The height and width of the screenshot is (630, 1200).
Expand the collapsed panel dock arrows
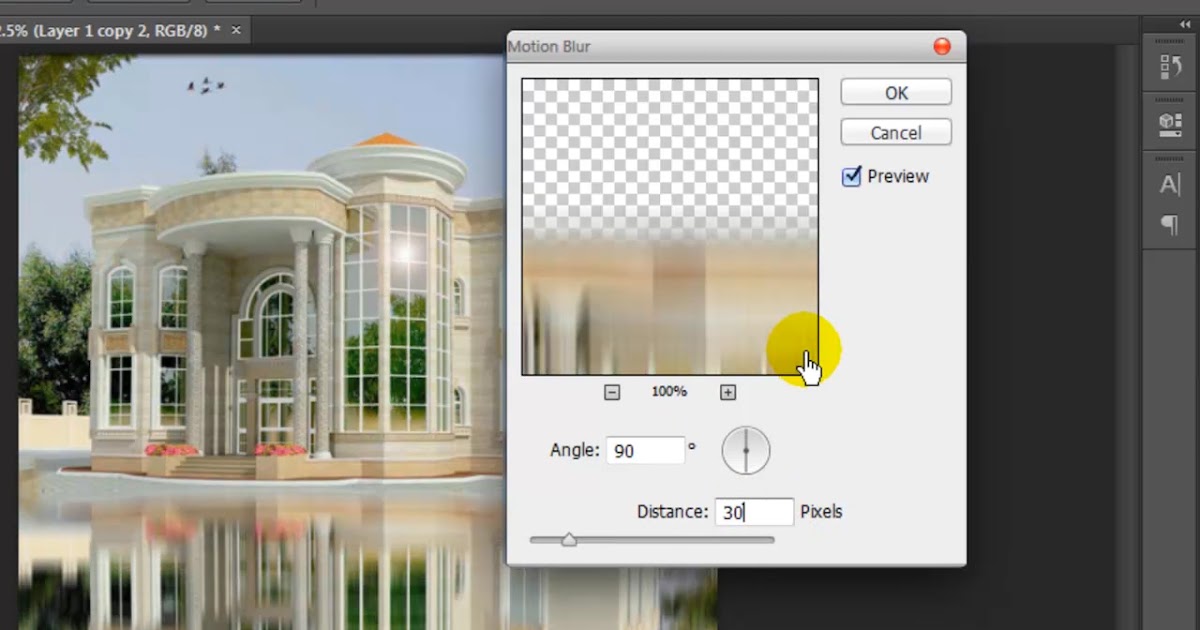pyautogui.click(x=1186, y=25)
